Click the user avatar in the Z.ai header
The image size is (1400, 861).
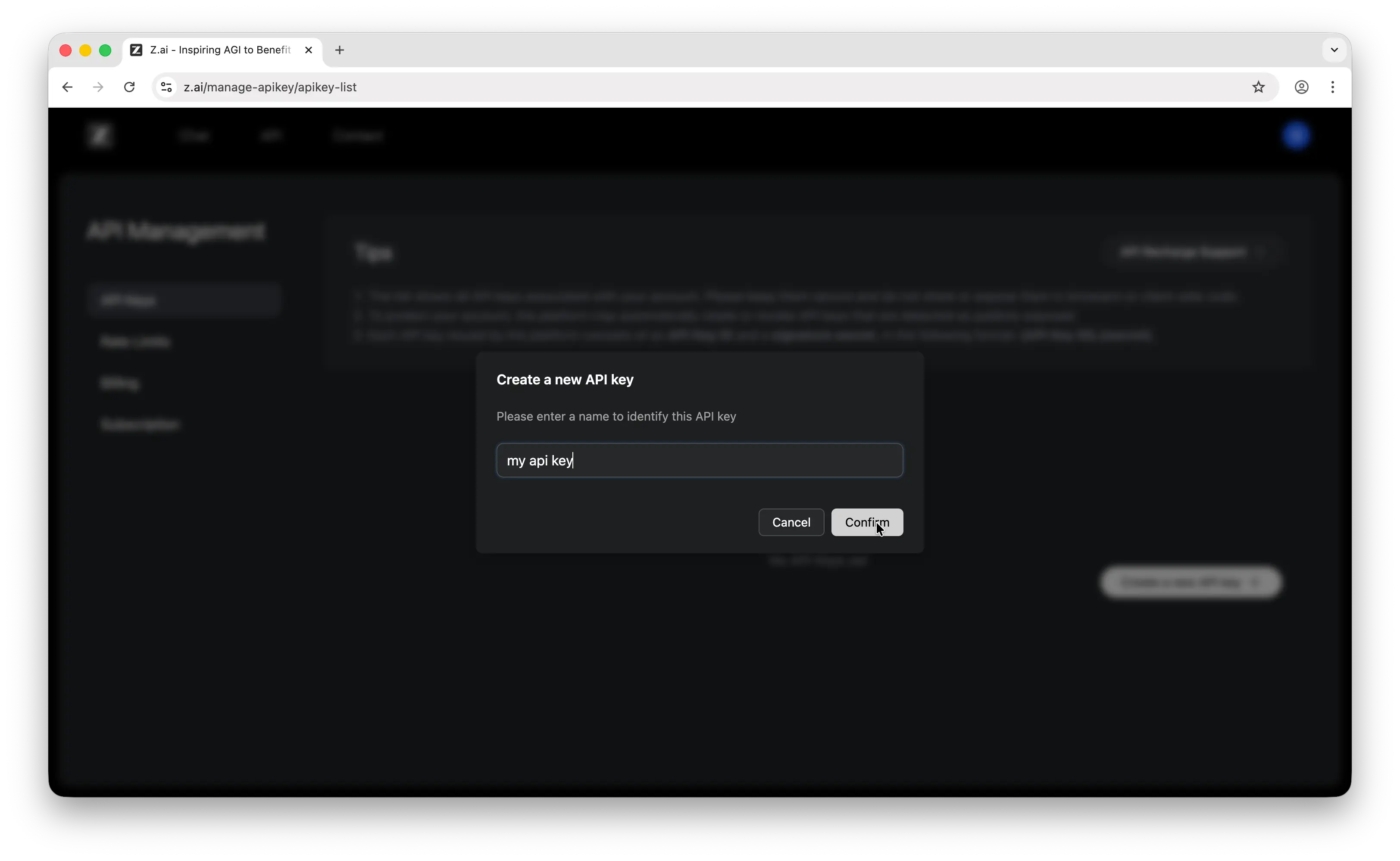point(1296,135)
